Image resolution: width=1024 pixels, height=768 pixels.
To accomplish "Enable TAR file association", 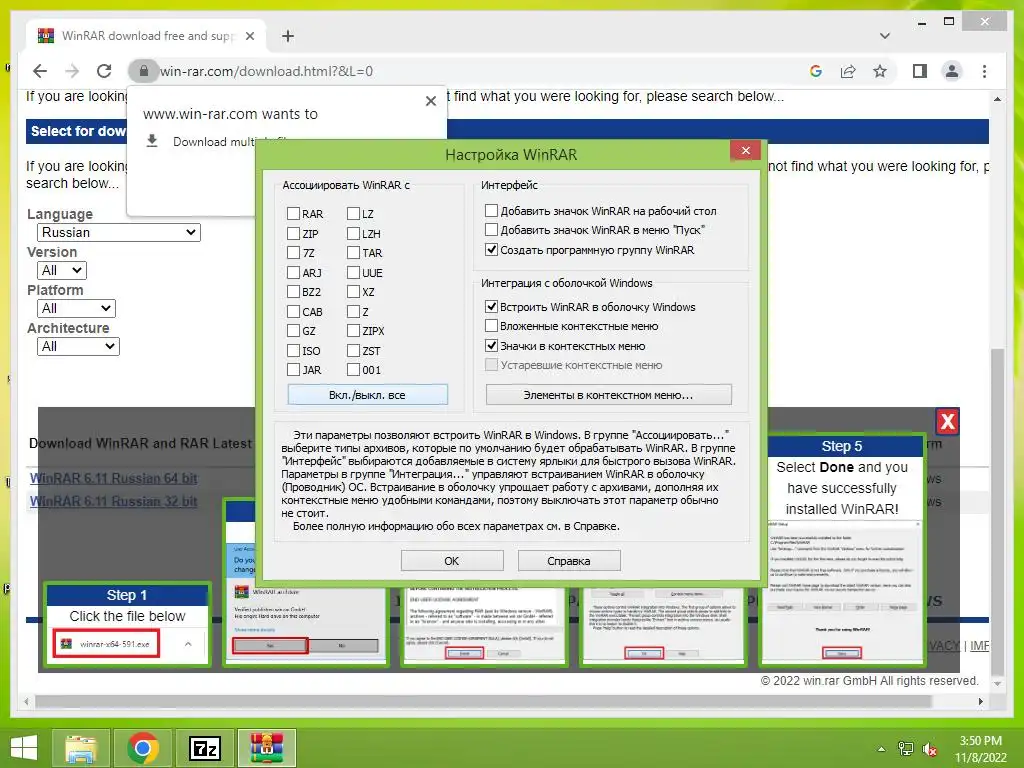I will pyautogui.click(x=353, y=253).
